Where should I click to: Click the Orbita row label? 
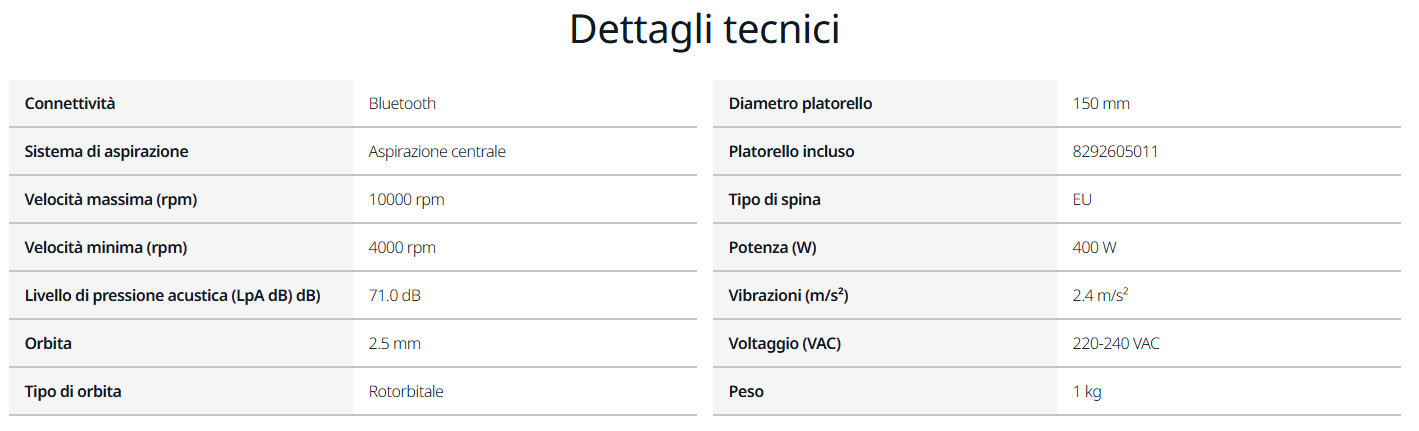(48, 344)
